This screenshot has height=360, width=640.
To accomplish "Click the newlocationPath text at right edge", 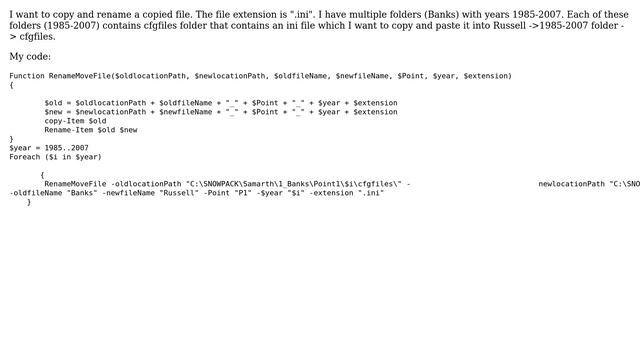I will tap(571, 184).
